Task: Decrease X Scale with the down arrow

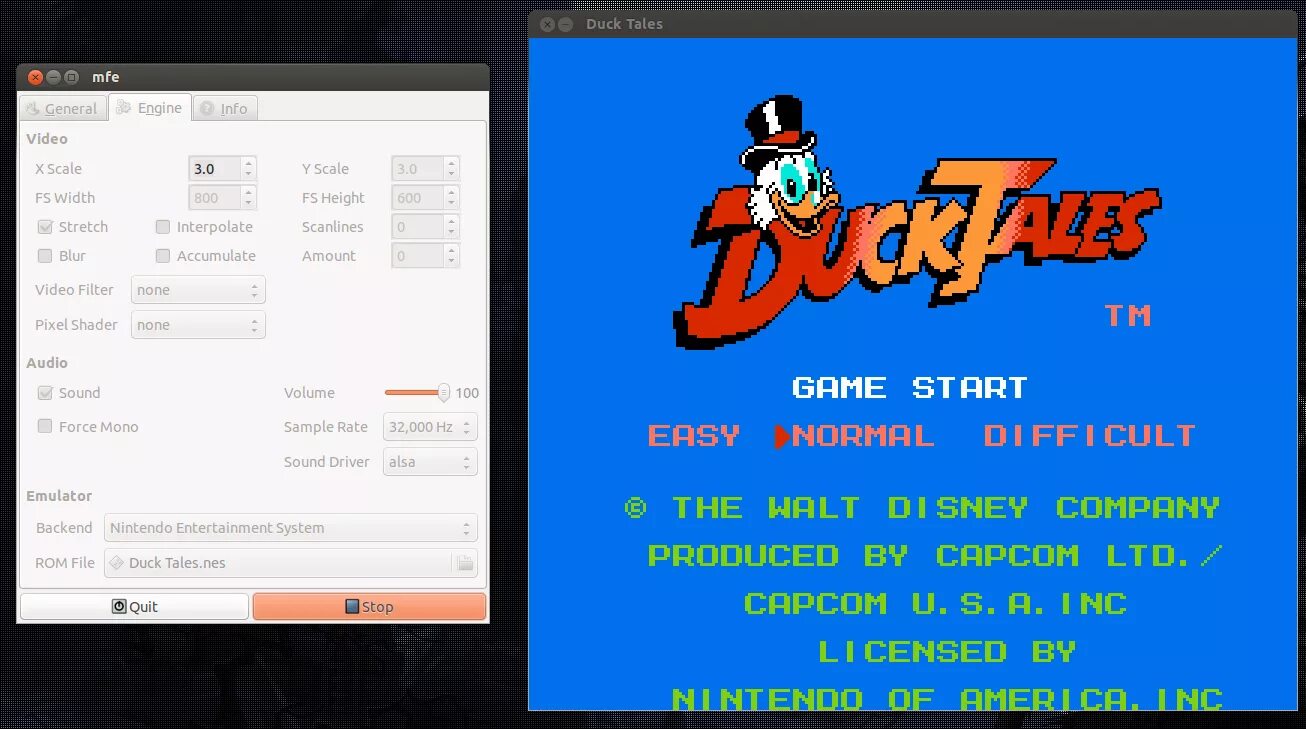Action: click(x=249, y=175)
